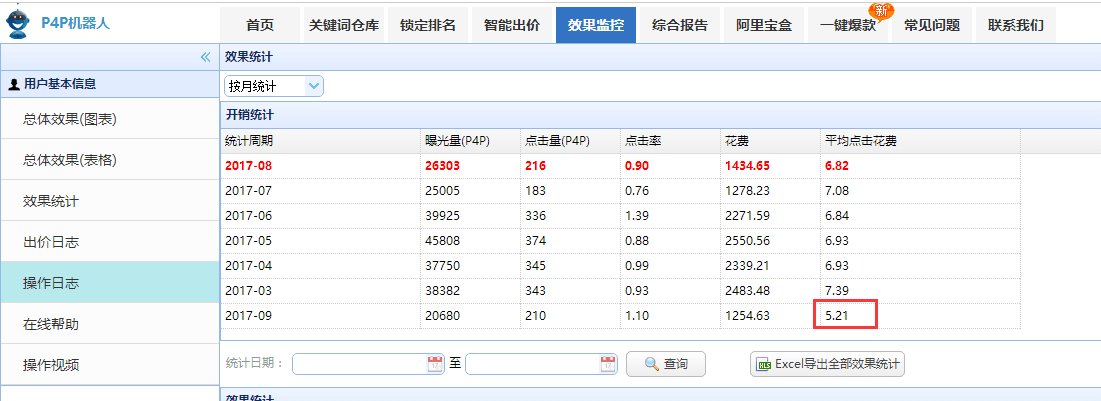1101x401 pixels.
Task: Switch to the 关键词仓库 tab
Action: [344, 26]
